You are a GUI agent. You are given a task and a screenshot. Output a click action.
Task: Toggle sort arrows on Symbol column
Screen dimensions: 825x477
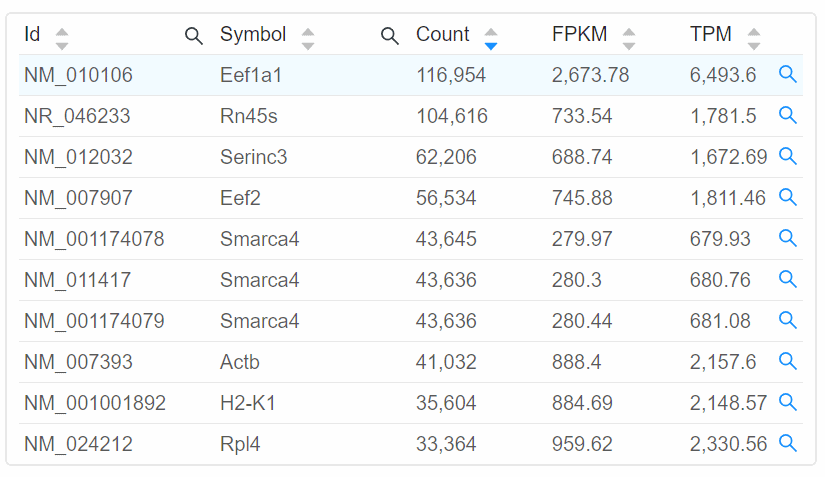(x=308, y=39)
